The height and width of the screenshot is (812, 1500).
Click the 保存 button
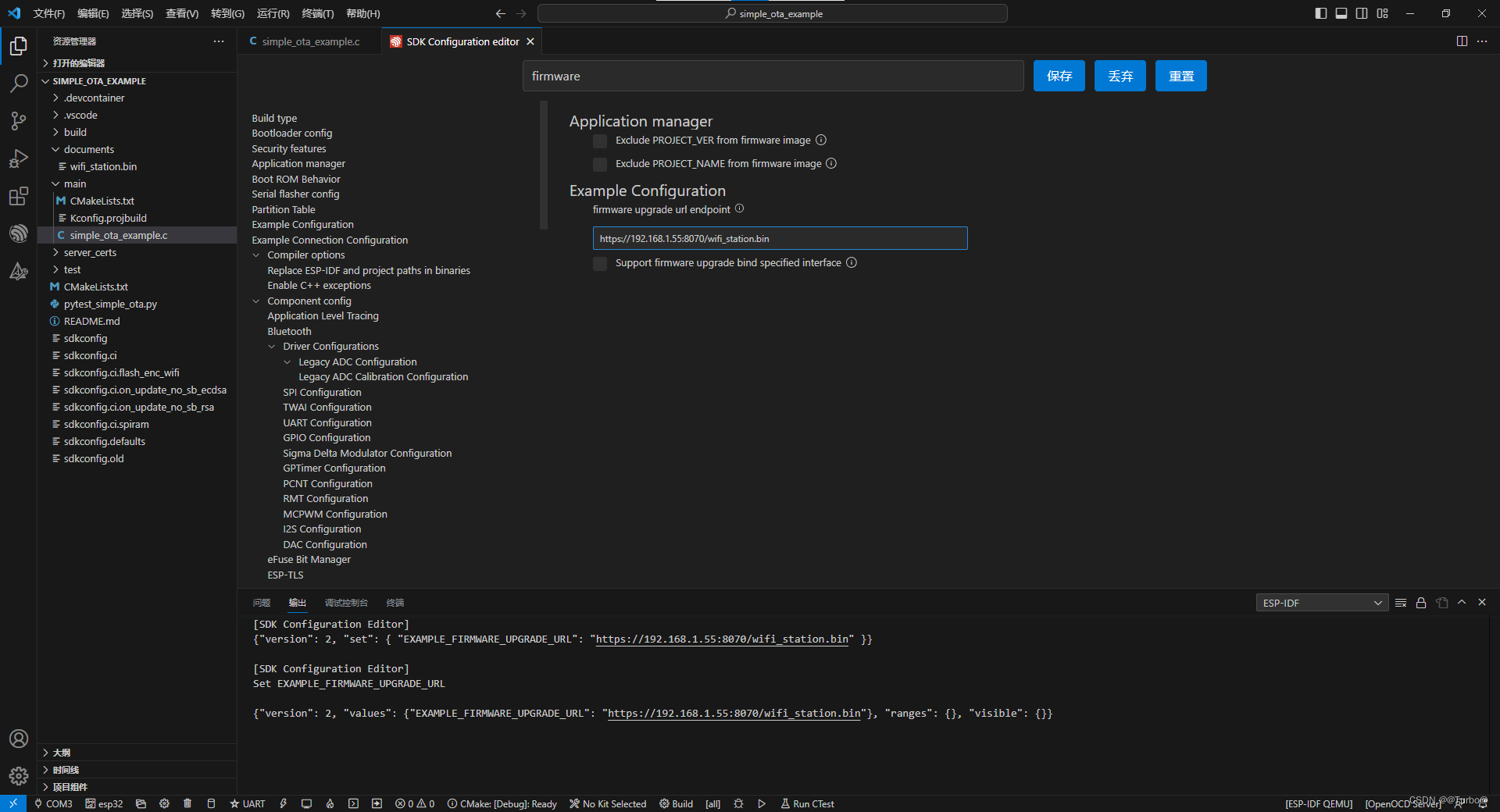(1059, 76)
